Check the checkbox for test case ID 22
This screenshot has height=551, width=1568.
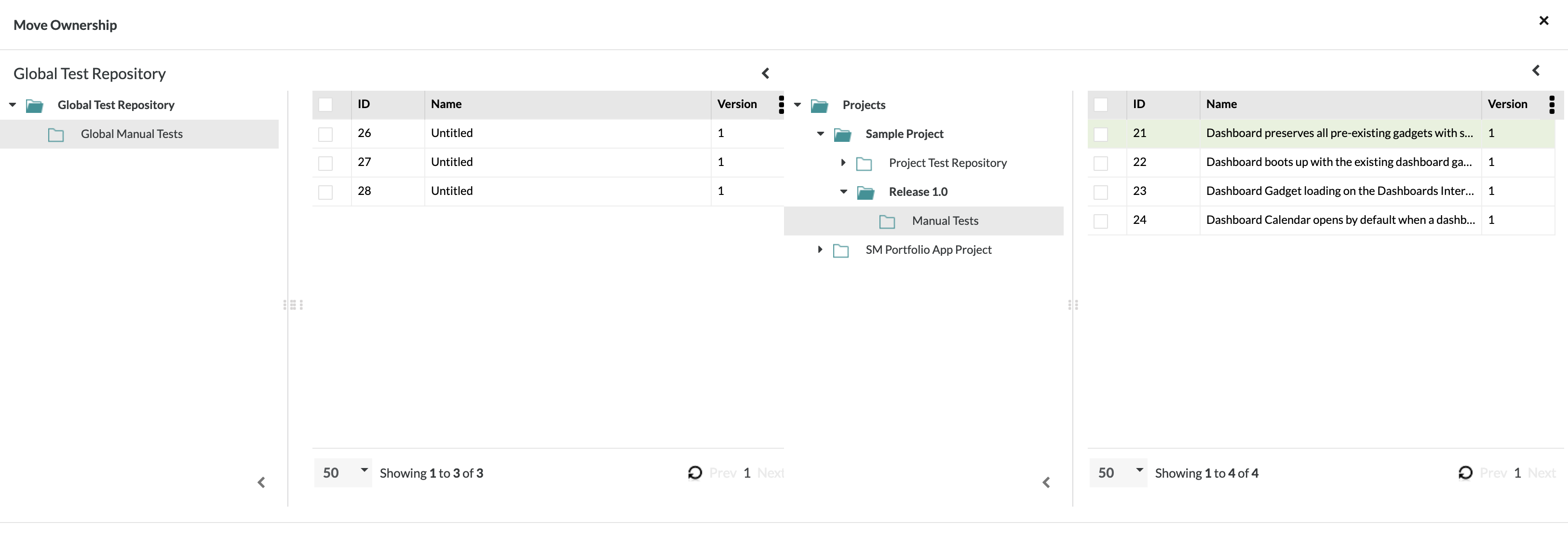[1100, 163]
